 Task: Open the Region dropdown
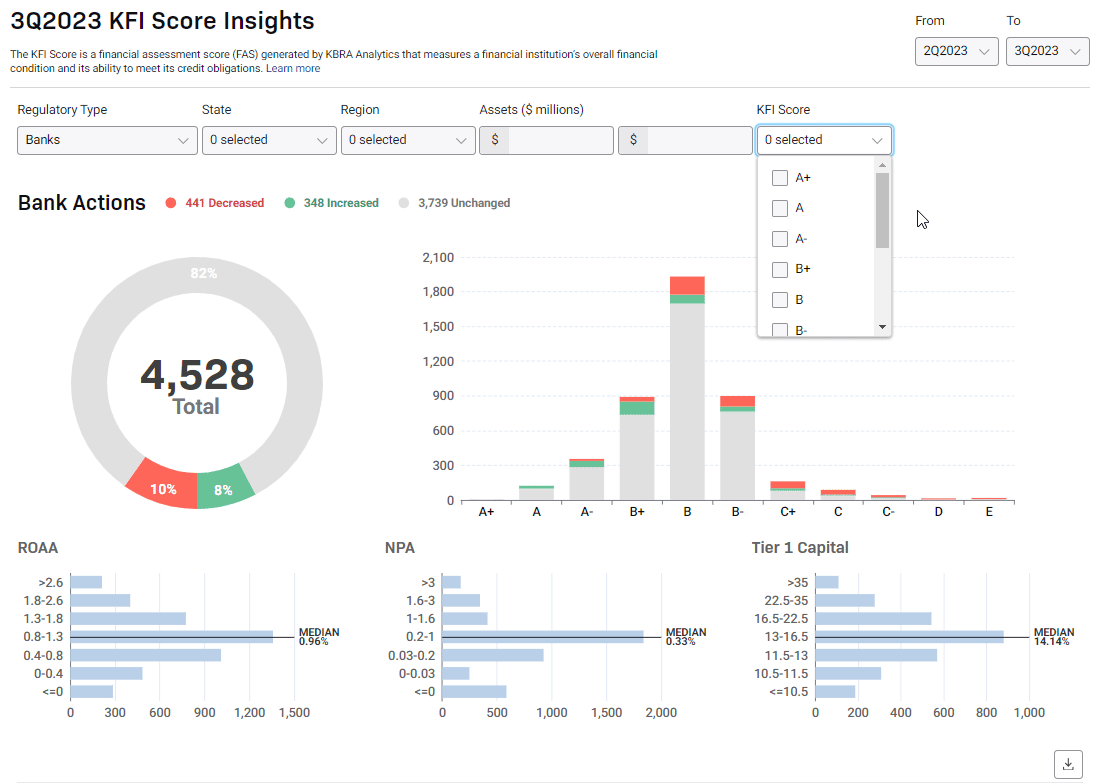tap(407, 140)
